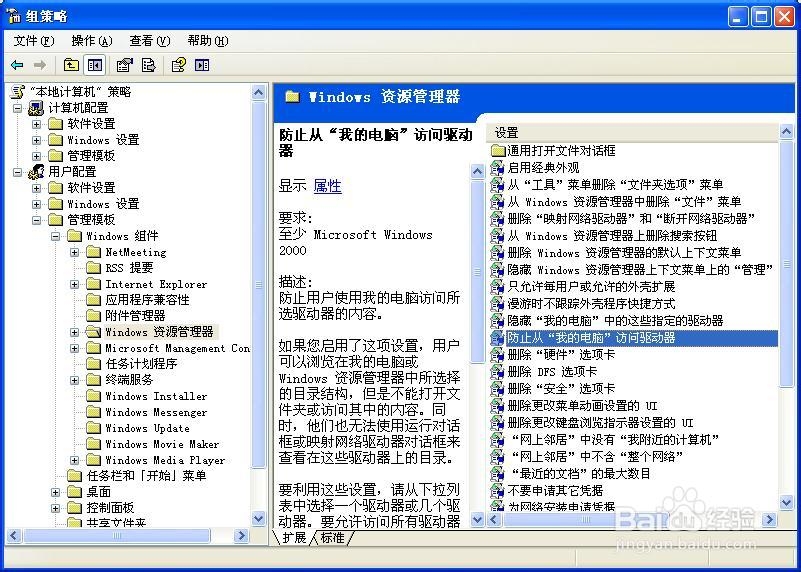Maximize the 组策略 window

(761, 17)
